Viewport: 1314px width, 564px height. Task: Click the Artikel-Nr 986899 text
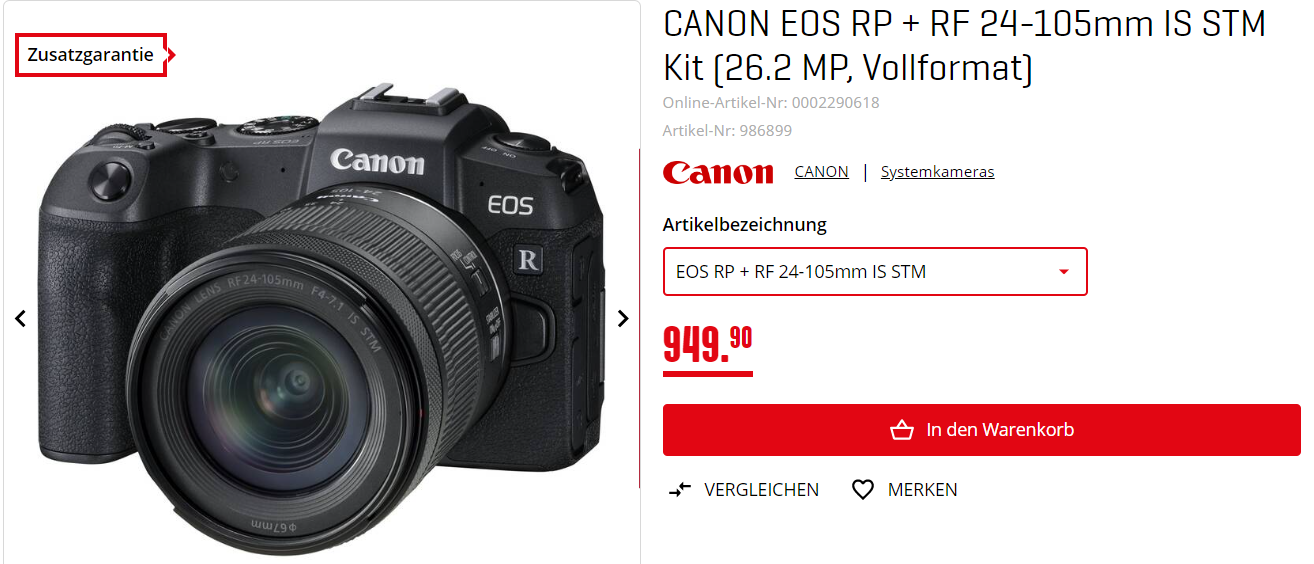click(x=727, y=130)
